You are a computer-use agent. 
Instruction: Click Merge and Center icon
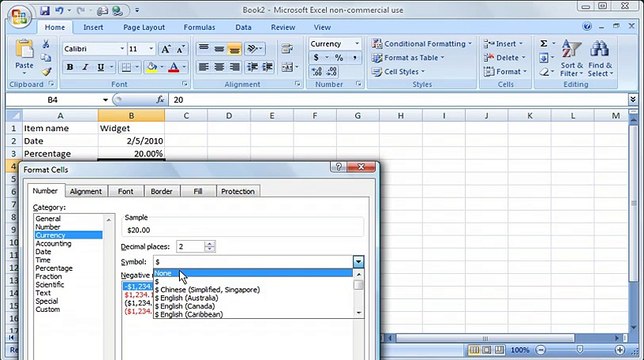pyautogui.click(x=287, y=67)
